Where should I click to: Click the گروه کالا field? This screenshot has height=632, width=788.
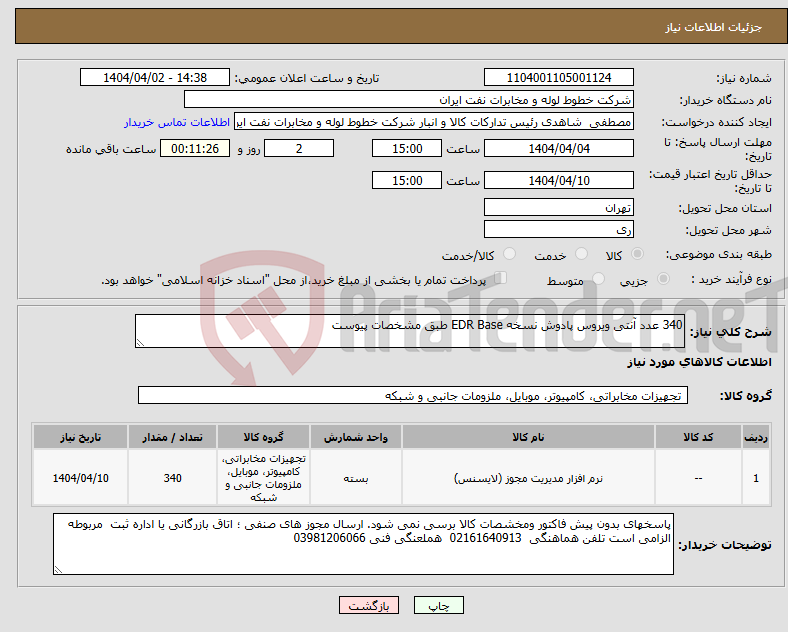coord(413,395)
